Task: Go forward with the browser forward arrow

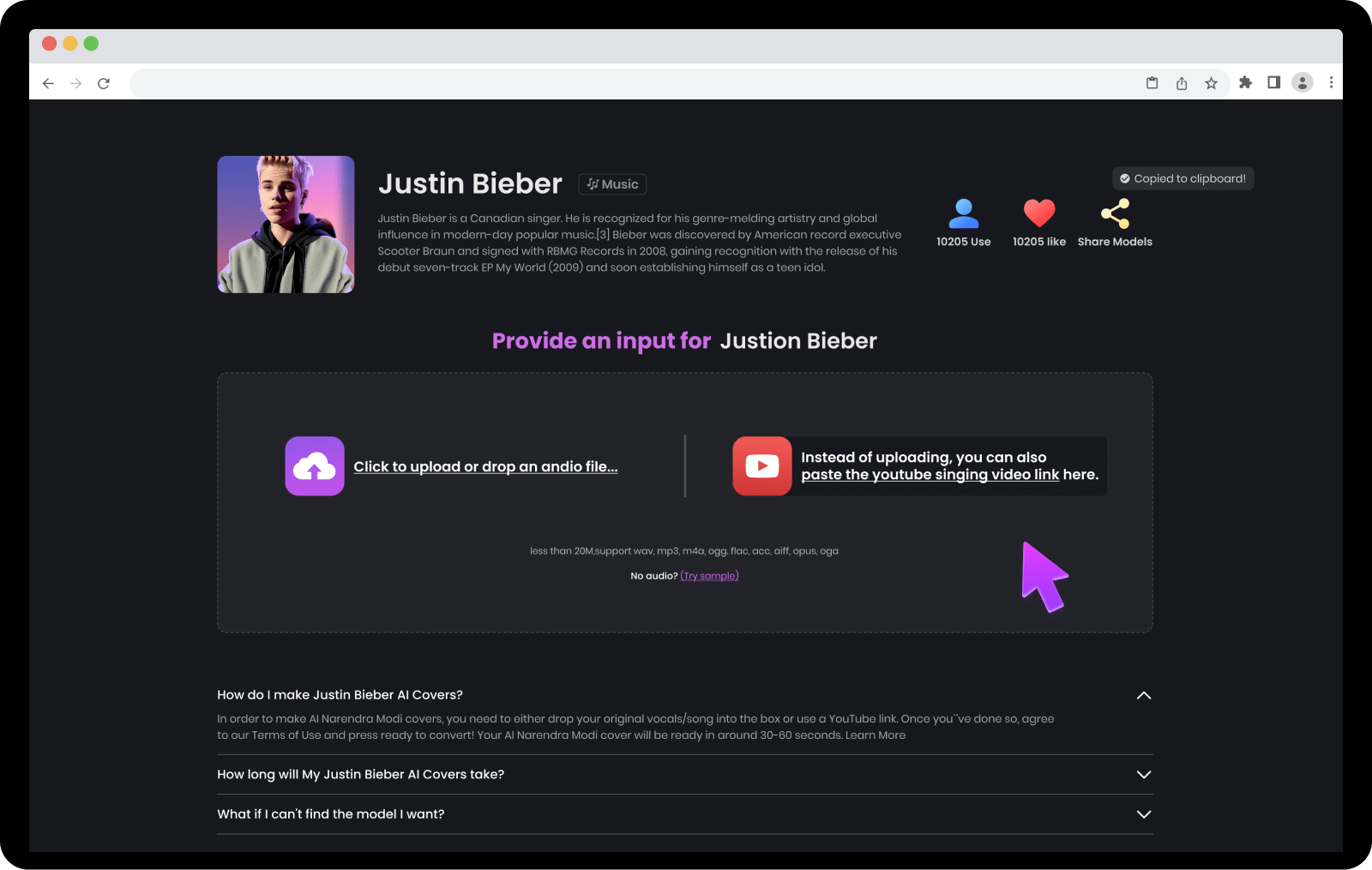Action: [x=76, y=83]
